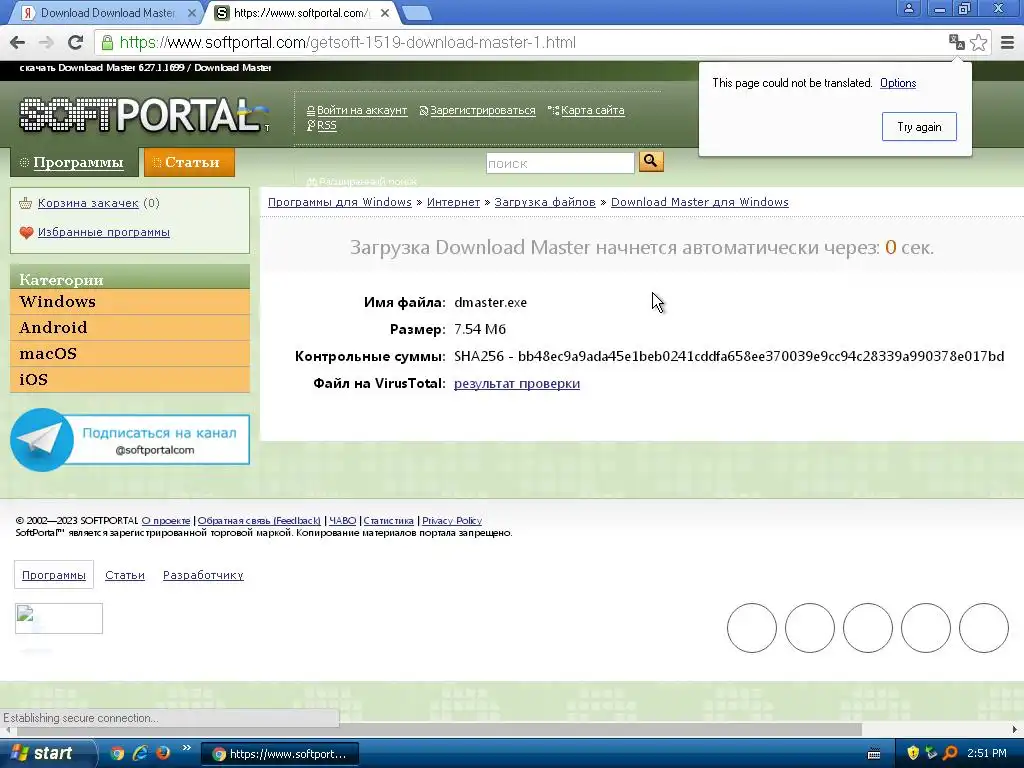
Task: Open Download Master для Windows breadcrumb
Action: [699, 202]
